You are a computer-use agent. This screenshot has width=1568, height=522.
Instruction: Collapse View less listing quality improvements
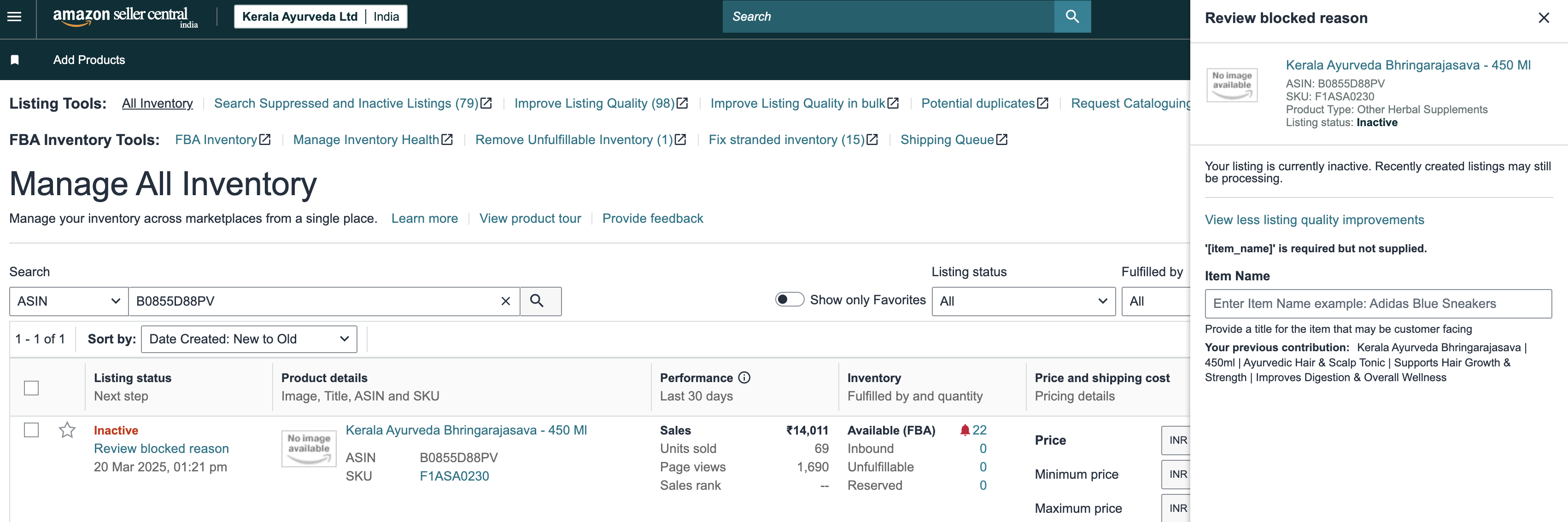(x=1314, y=220)
